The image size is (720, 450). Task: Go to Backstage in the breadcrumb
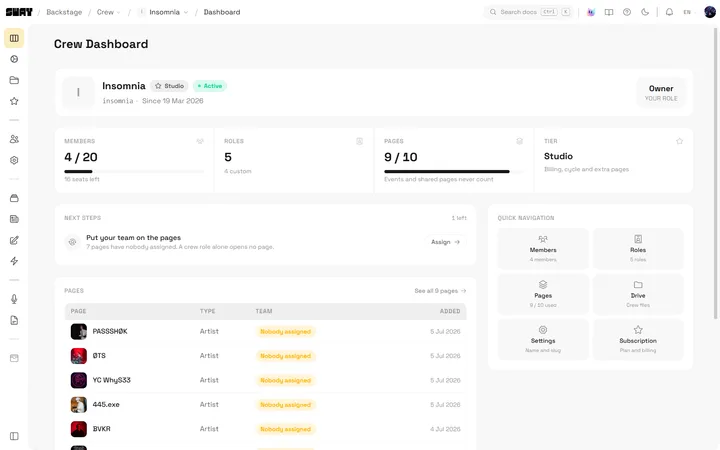click(64, 12)
